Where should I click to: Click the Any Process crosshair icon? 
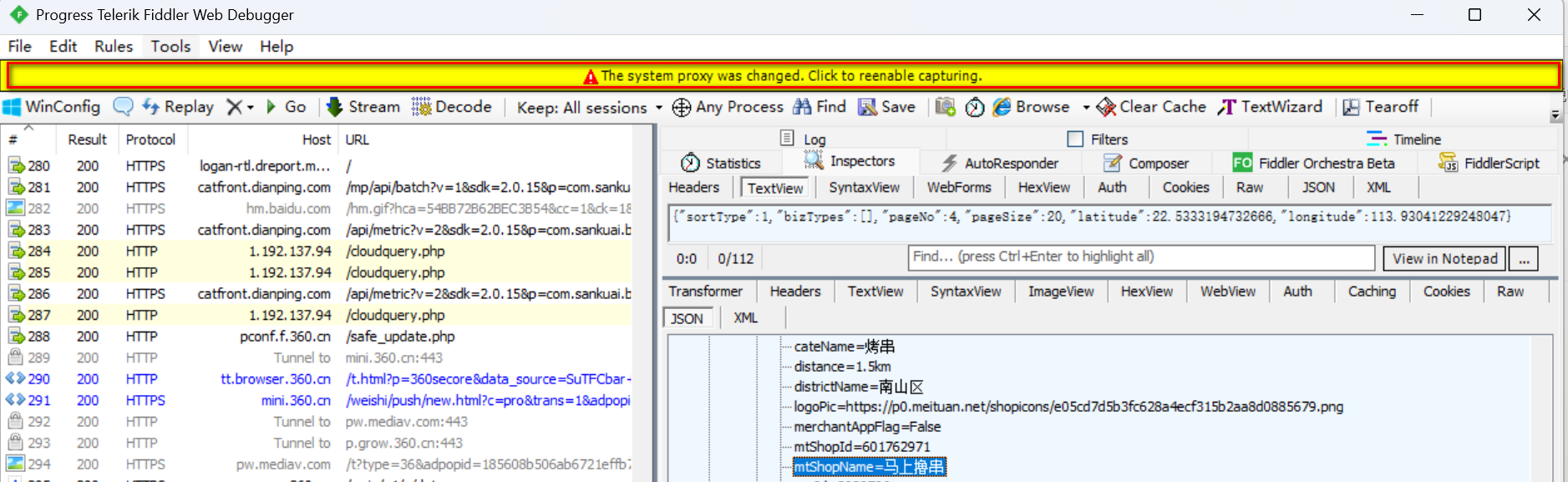point(682,107)
